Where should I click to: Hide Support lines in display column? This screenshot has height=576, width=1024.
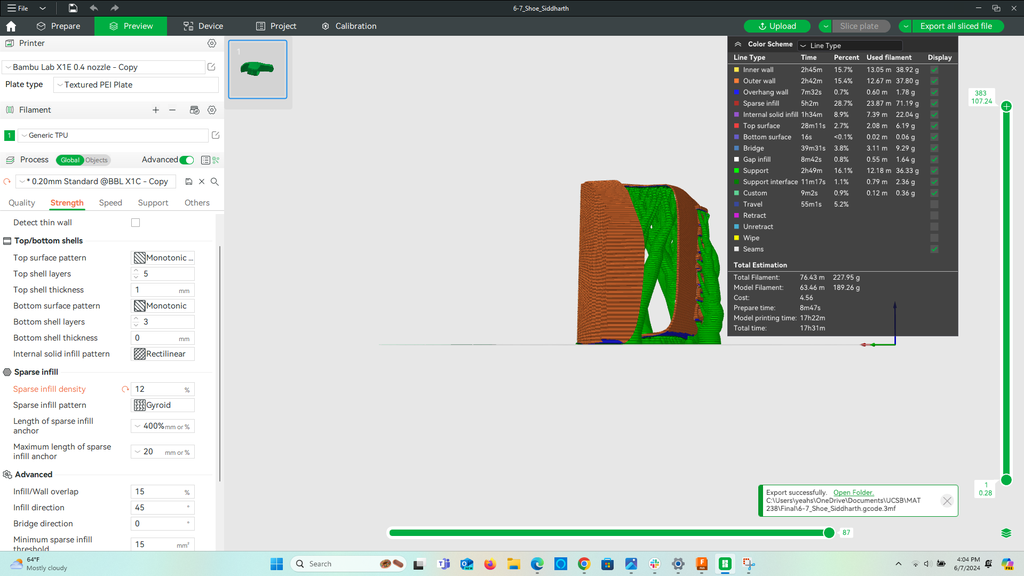[934, 171]
